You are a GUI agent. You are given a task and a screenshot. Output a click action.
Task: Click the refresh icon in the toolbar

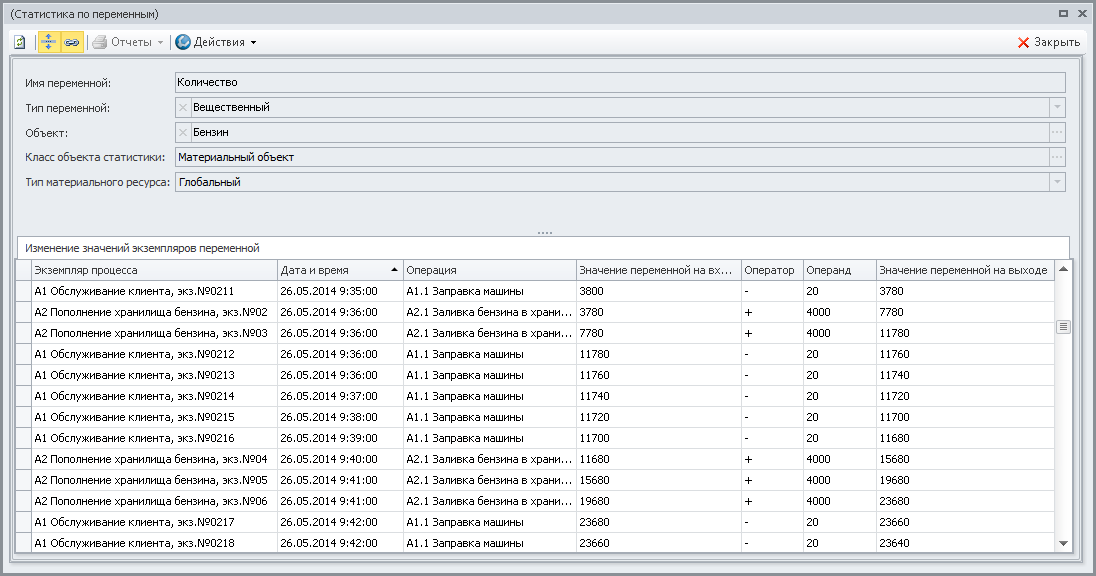(20, 42)
